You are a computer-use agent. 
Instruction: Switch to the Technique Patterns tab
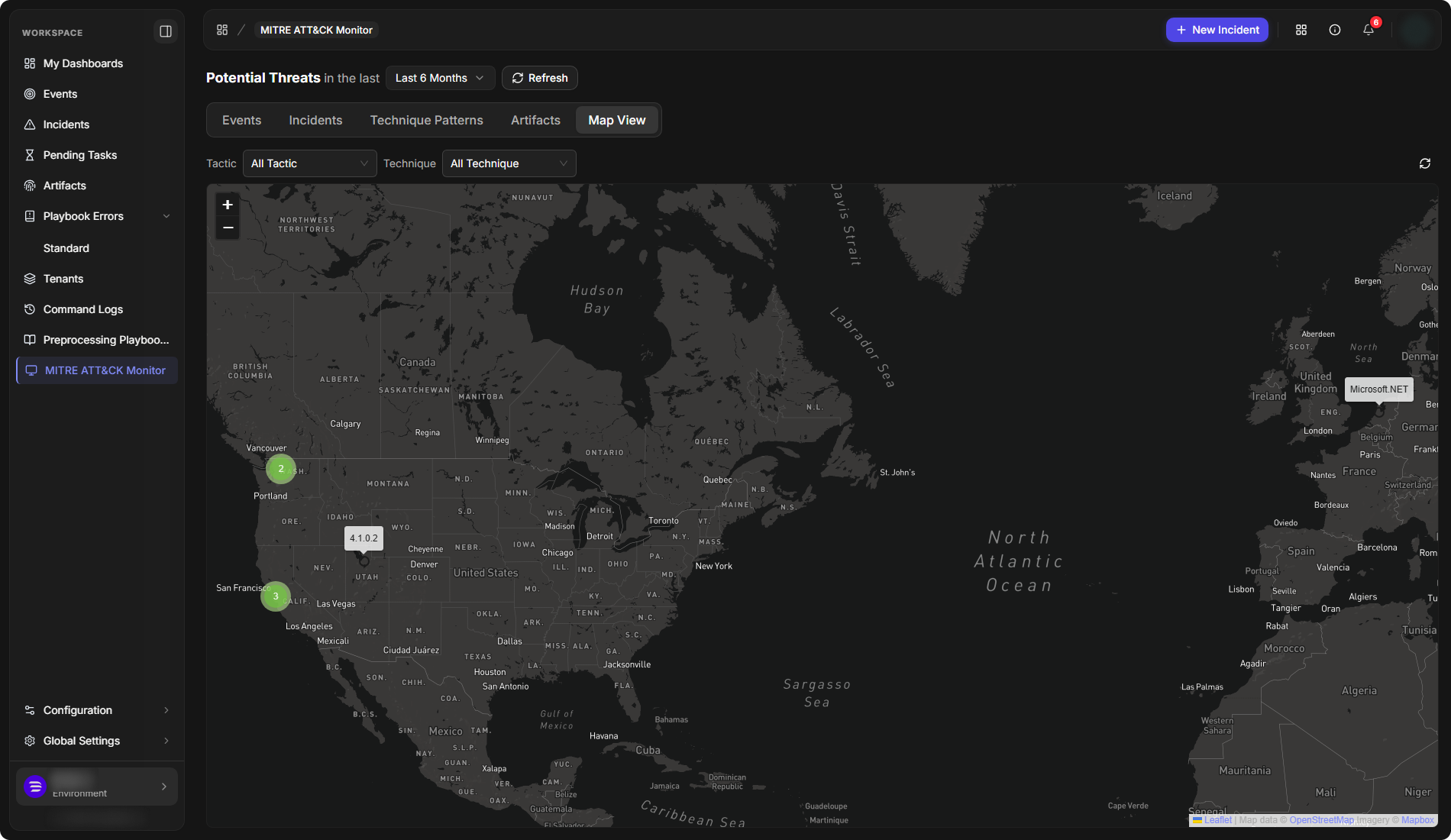(426, 120)
